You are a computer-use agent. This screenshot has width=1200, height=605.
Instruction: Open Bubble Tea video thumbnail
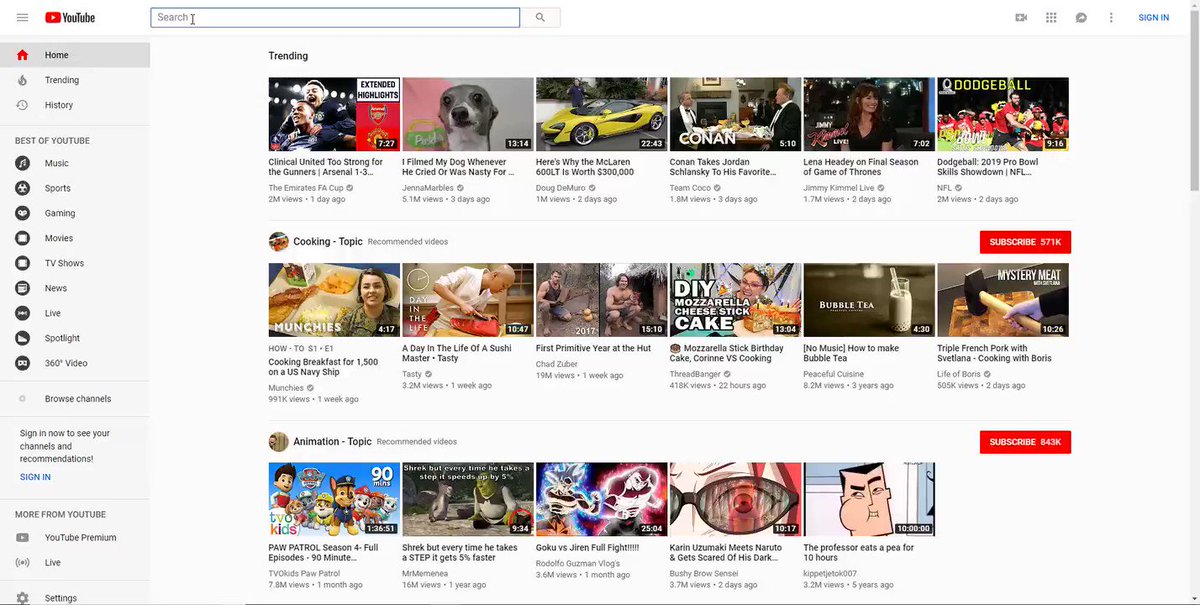pyautogui.click(x=869, y=300)
